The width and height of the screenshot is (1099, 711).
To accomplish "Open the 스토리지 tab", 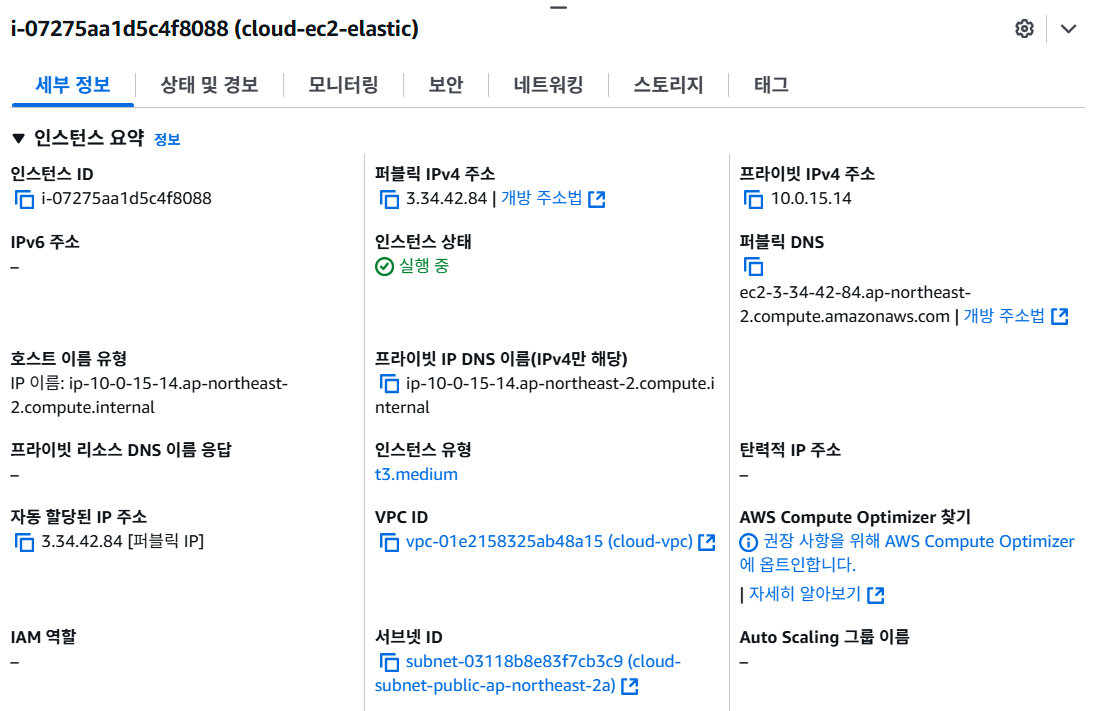I will 668,85.
